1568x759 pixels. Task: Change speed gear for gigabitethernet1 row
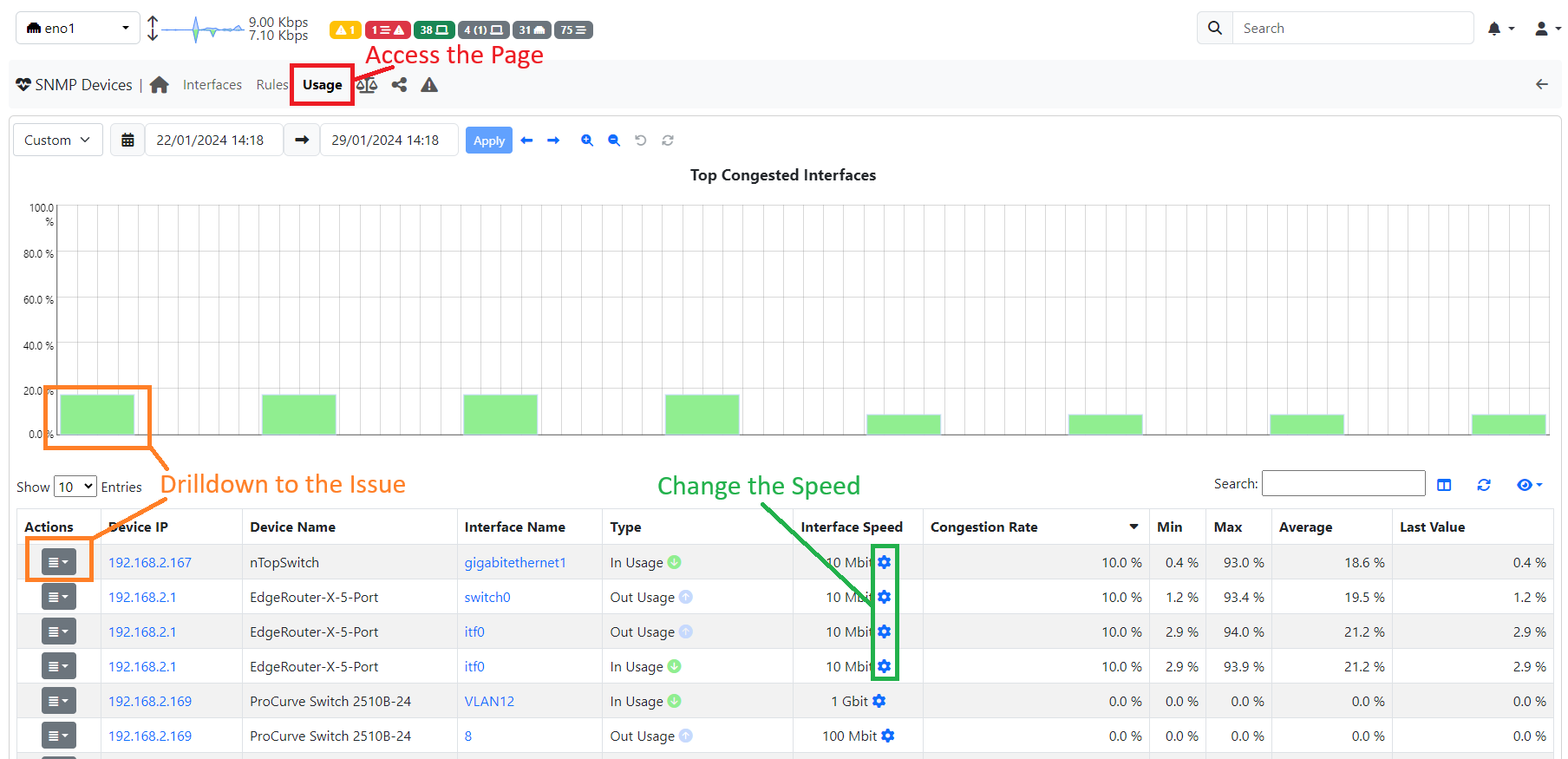884,562
